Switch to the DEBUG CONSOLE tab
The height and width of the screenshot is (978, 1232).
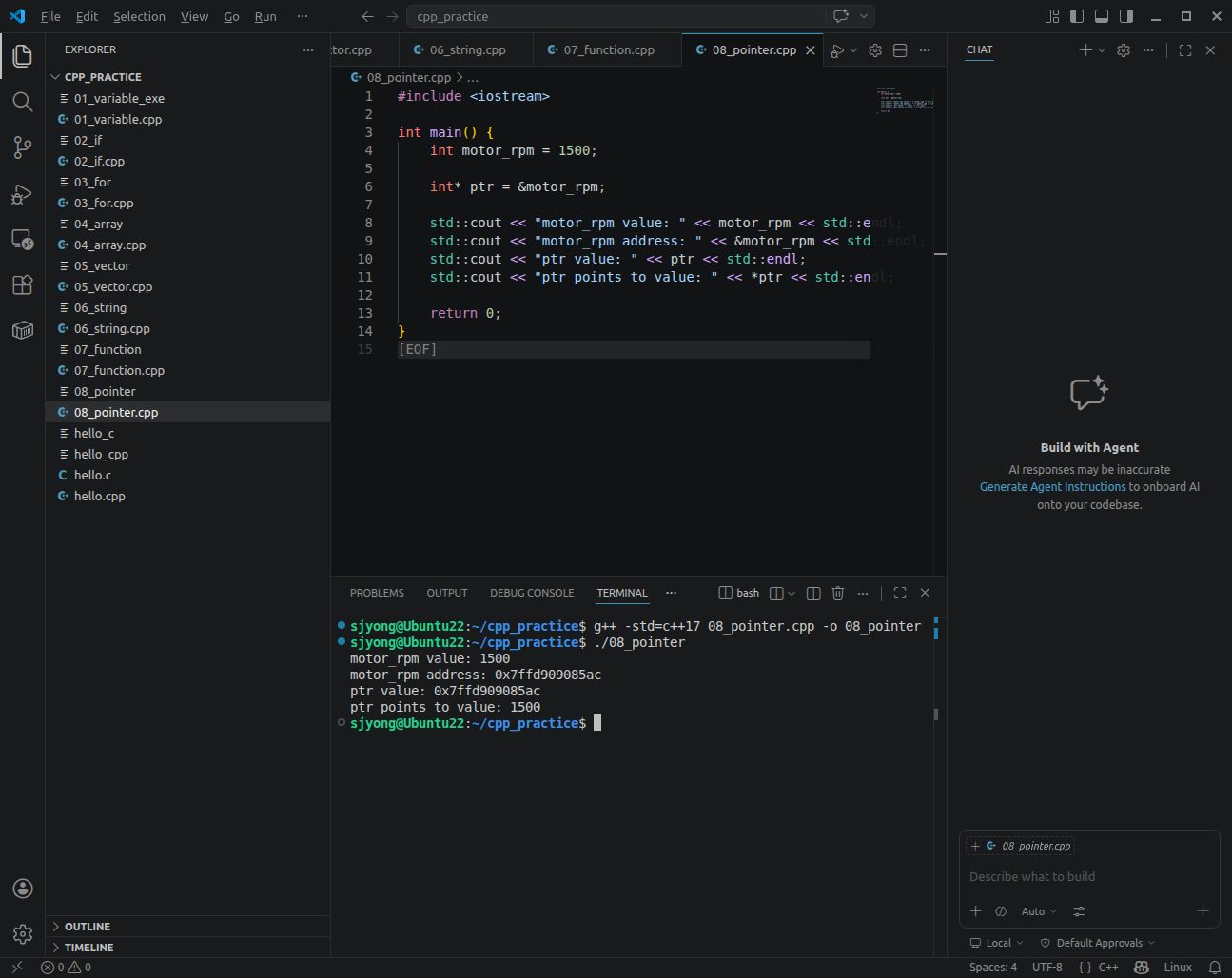pos(532,593)
